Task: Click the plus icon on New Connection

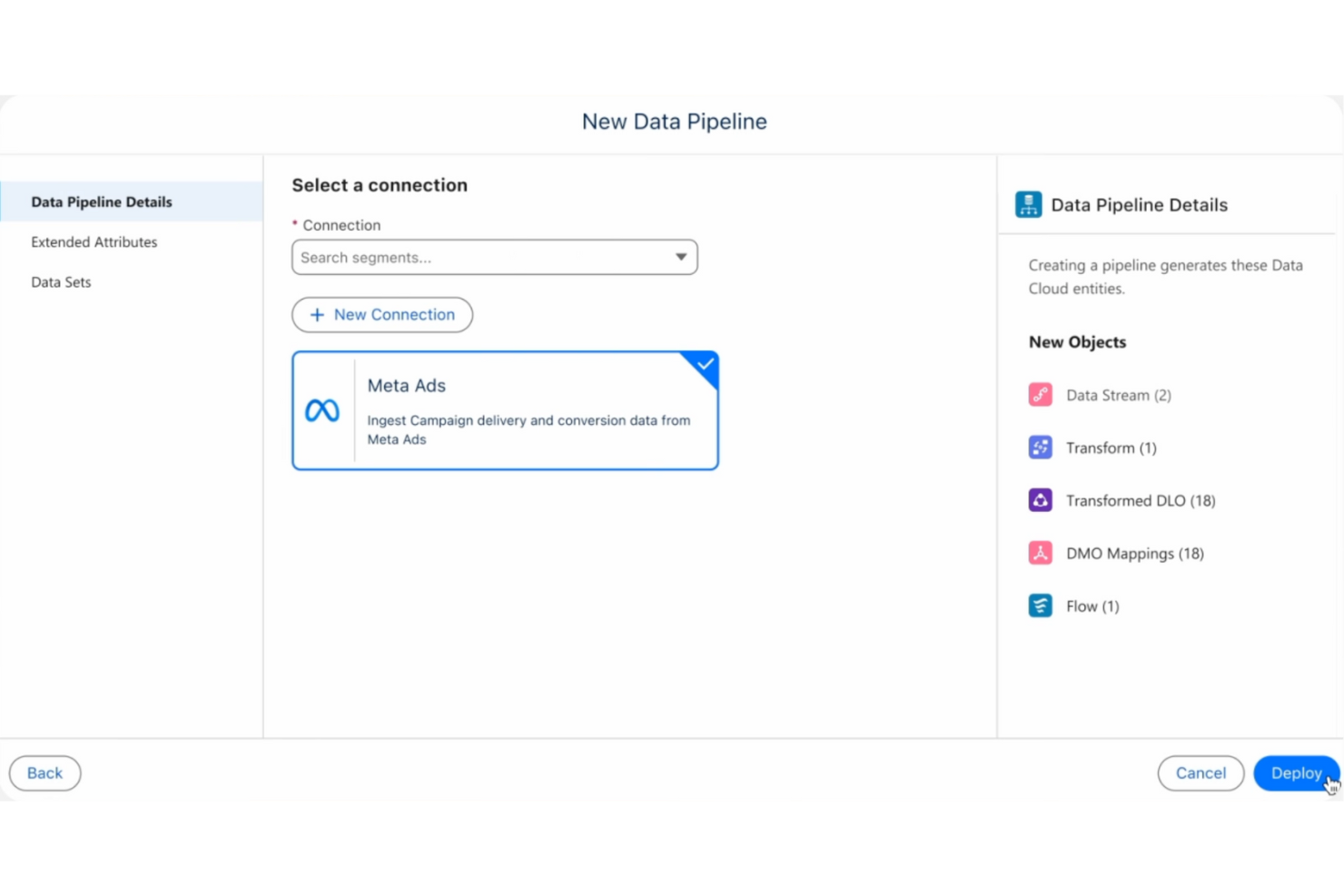Action: point(317,314)
